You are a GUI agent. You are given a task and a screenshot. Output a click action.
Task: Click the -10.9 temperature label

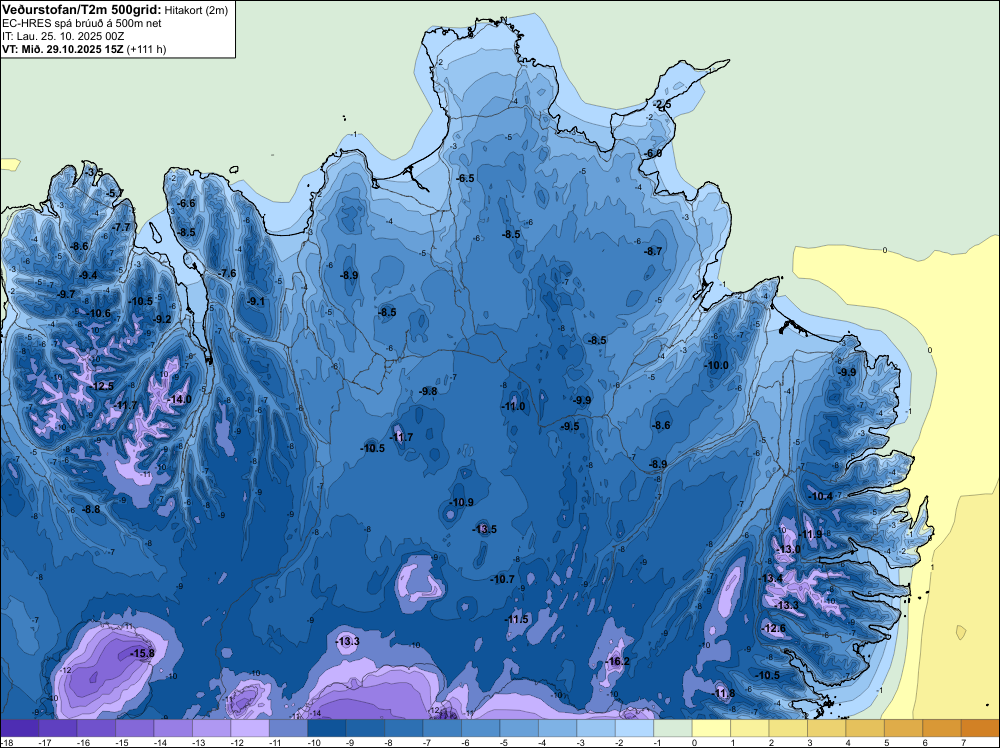[461, 502]
